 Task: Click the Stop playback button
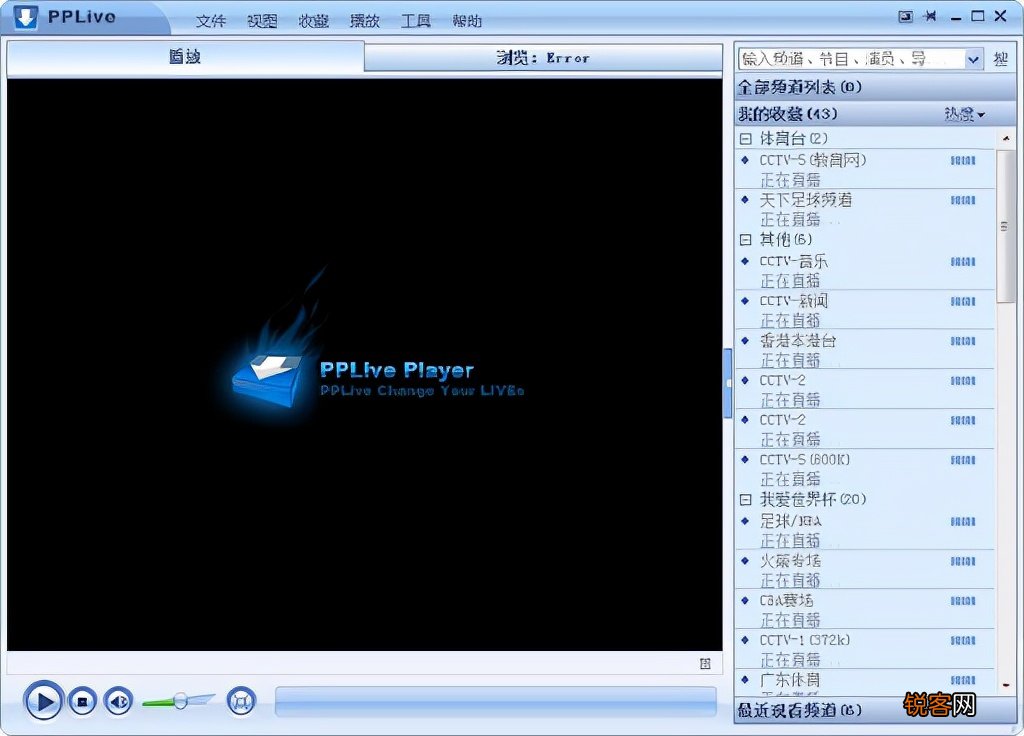82,701
